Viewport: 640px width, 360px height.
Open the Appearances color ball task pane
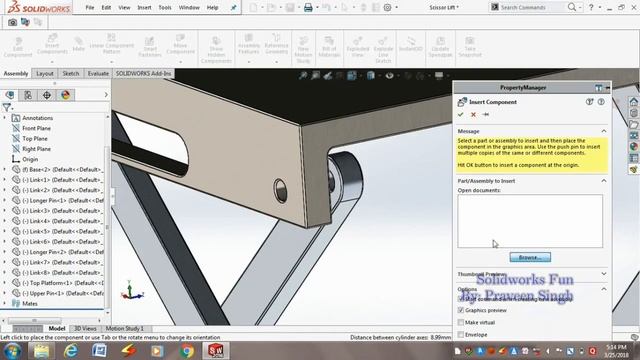[x=633, y=146]
